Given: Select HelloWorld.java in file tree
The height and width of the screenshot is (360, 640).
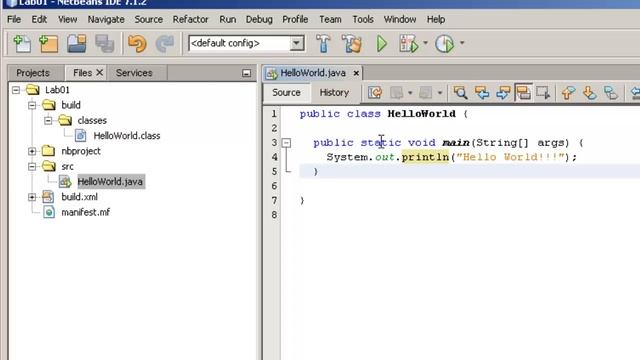Looking at the screenshot, I should 110,182.
